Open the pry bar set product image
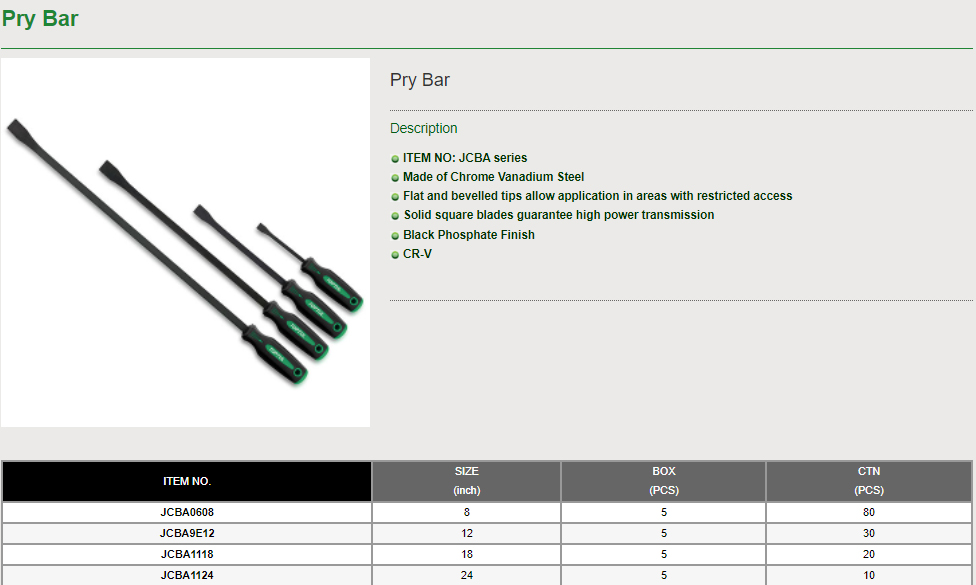The width and height of the screenshot is (976, 585). coord(185,243)
